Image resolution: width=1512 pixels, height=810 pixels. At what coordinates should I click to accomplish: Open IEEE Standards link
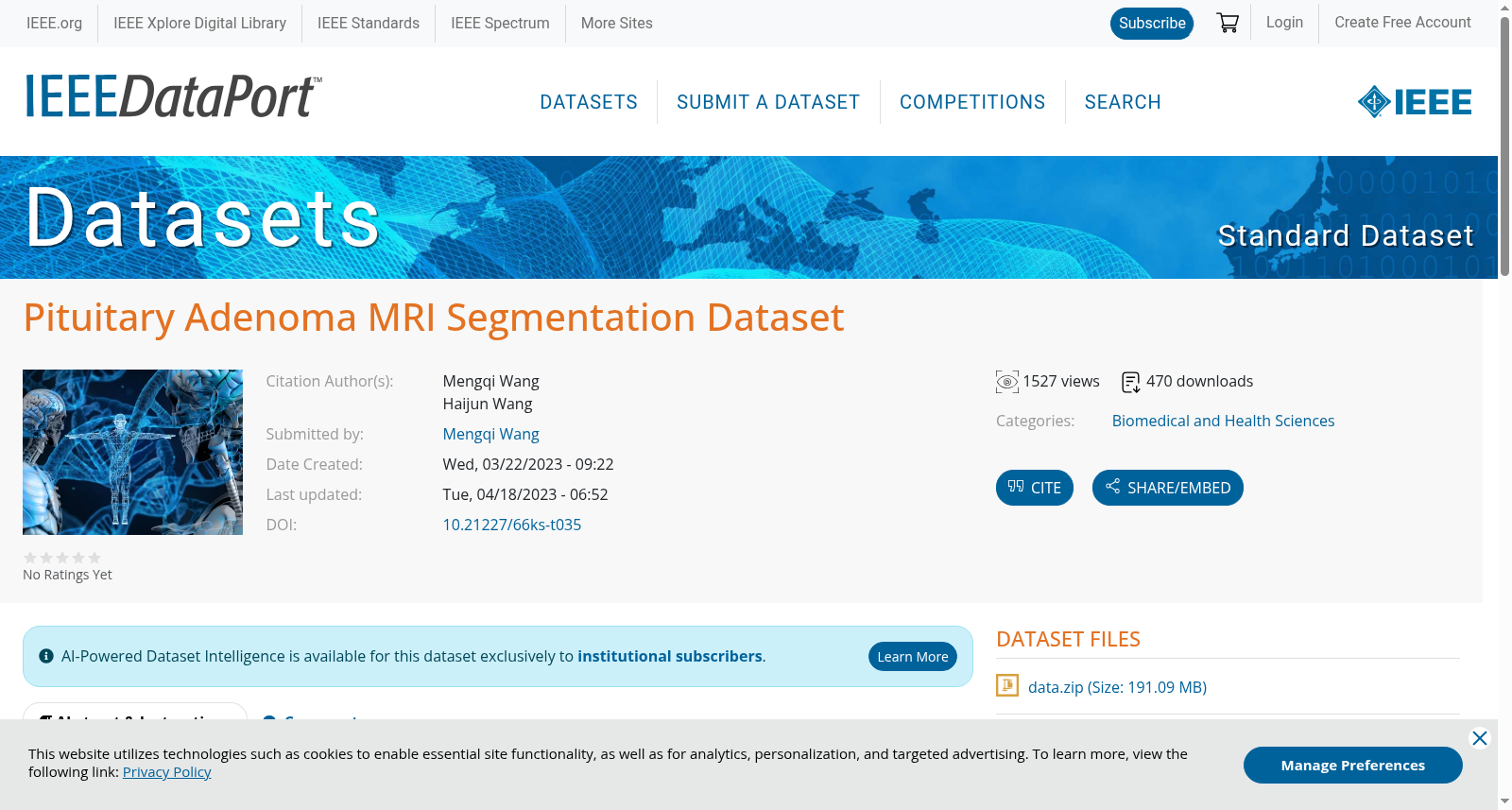(369, 23)
